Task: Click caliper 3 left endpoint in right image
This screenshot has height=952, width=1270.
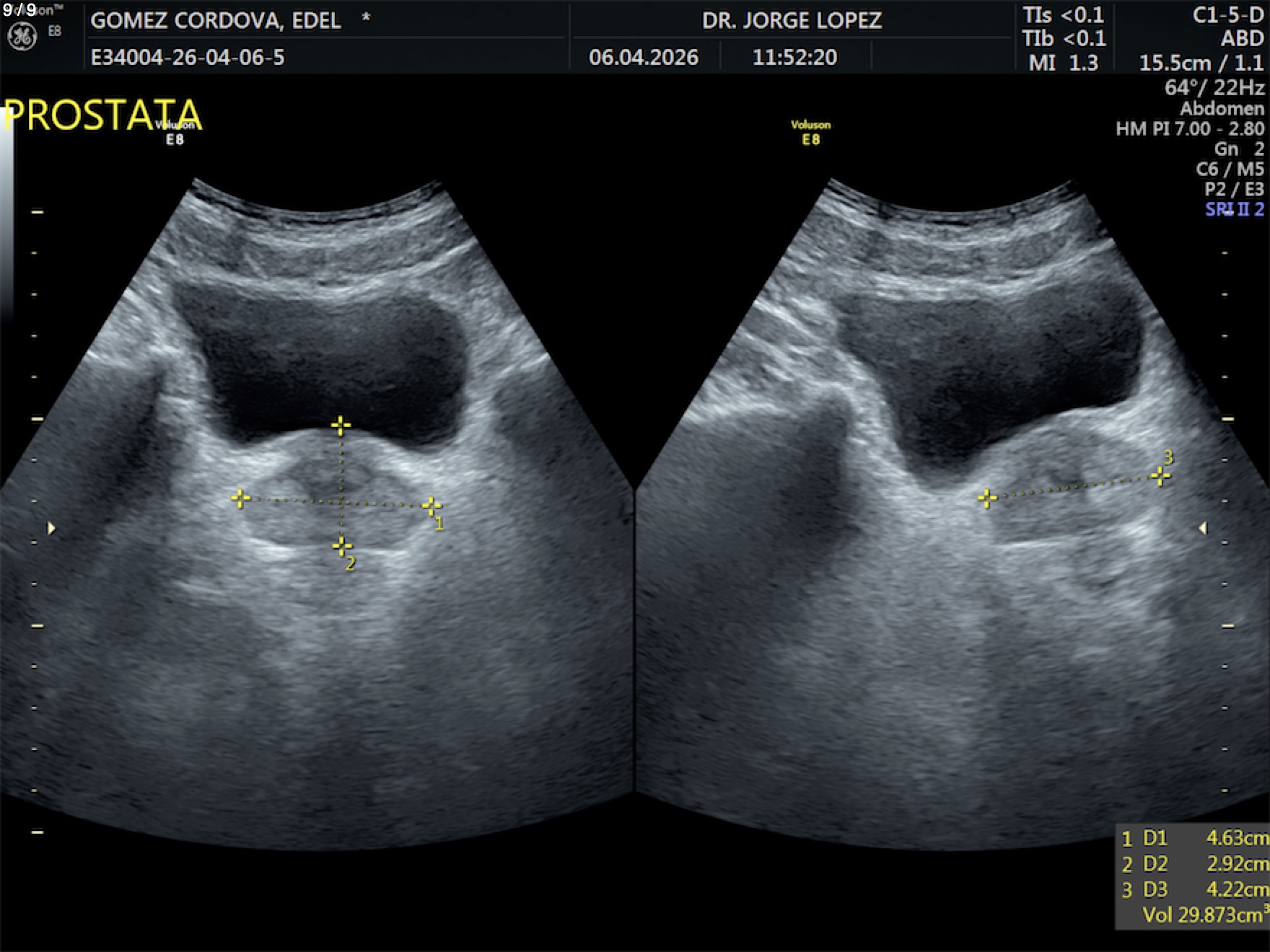Action: pyautogui.click(x=987, y=498)
